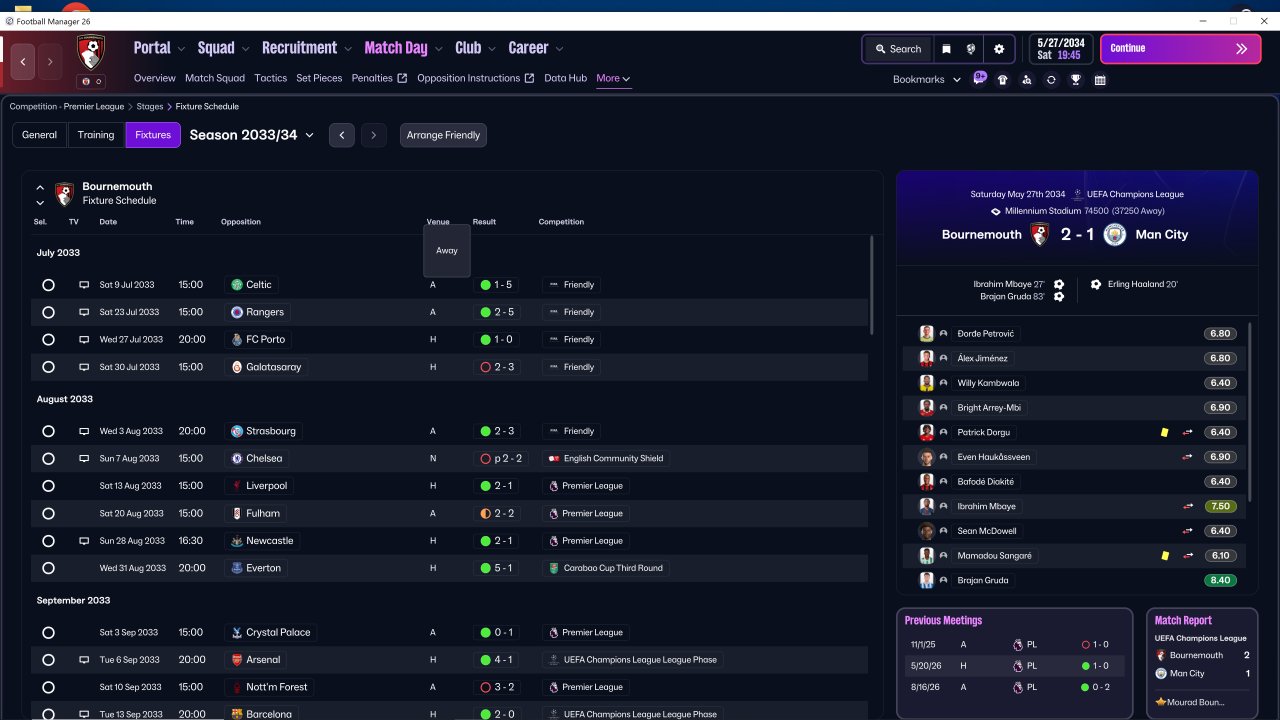
Task: Open the calendar shortcut icon
Action: tap(1100, 80)
